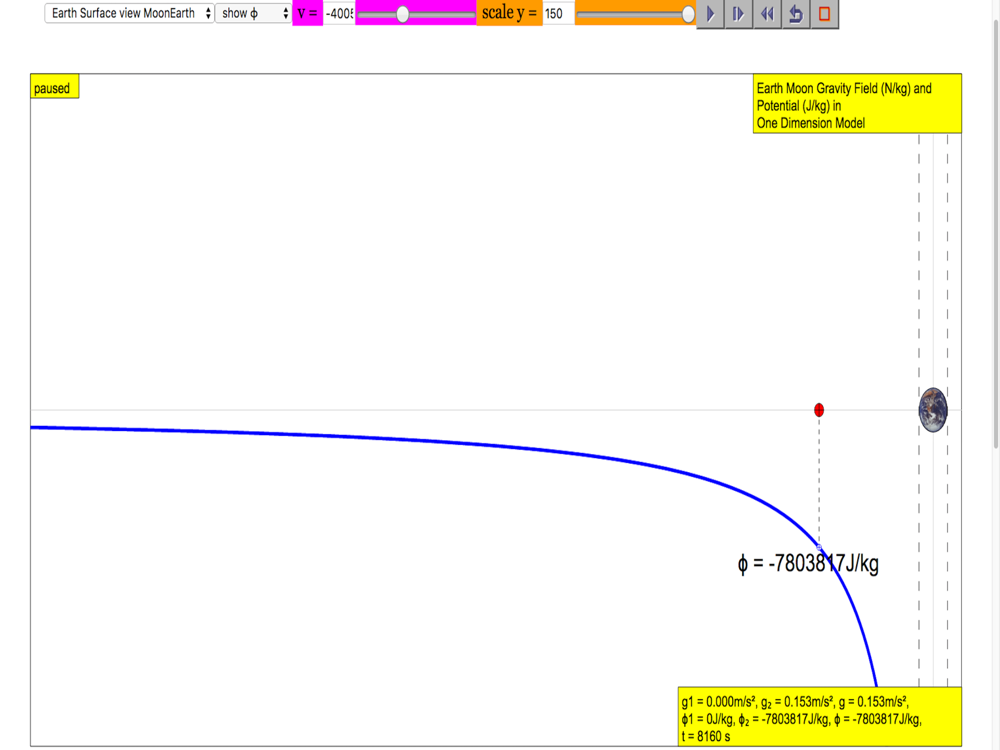Click the g1 = 0.000m/s² readout line
Screen dimensions: 1000x750
795,702
